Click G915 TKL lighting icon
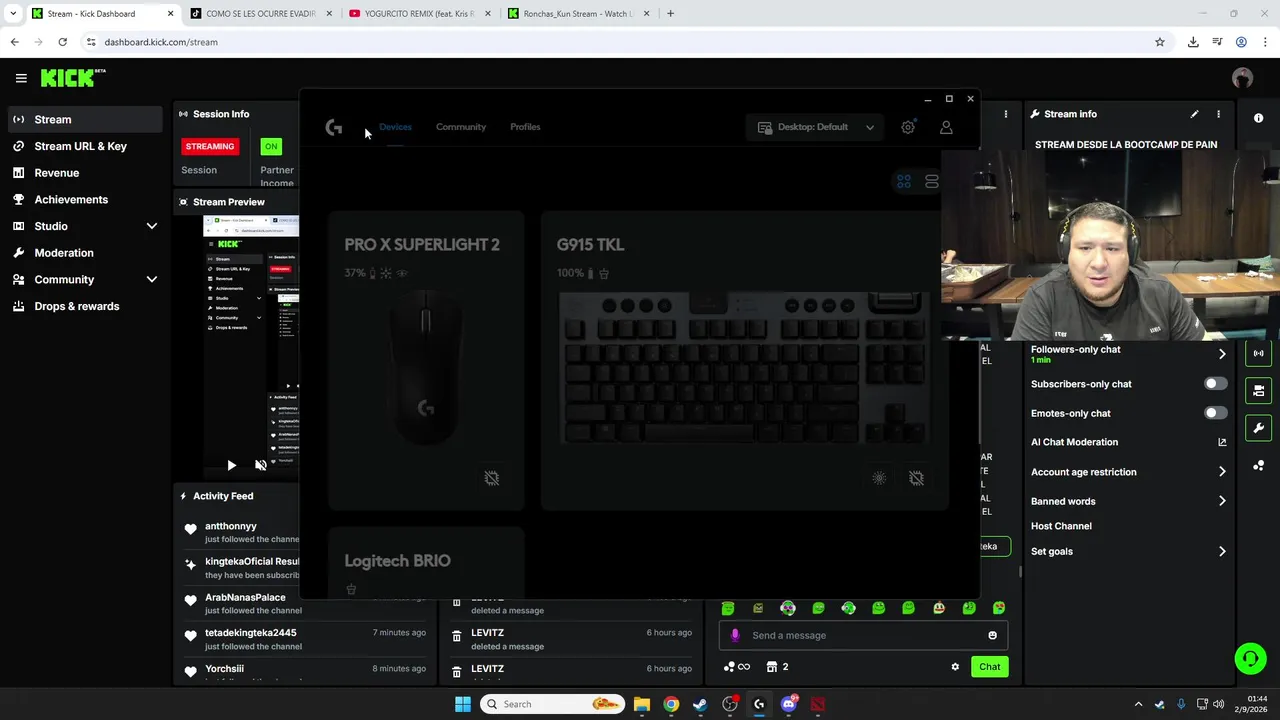 pyautogui.click(x=879, y=478)
